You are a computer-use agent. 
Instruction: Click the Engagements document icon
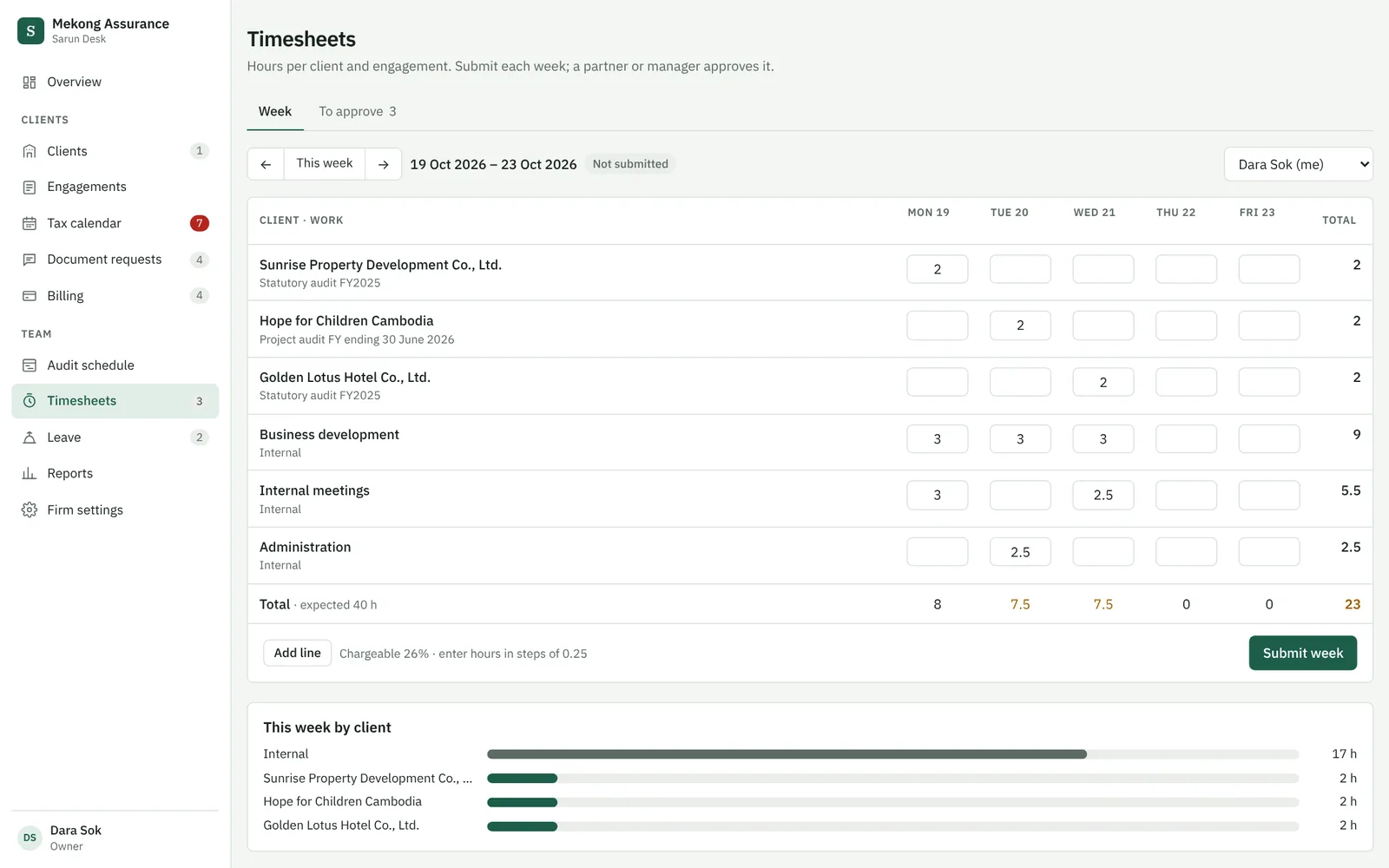pyautogui.click(x=30, y=187)
